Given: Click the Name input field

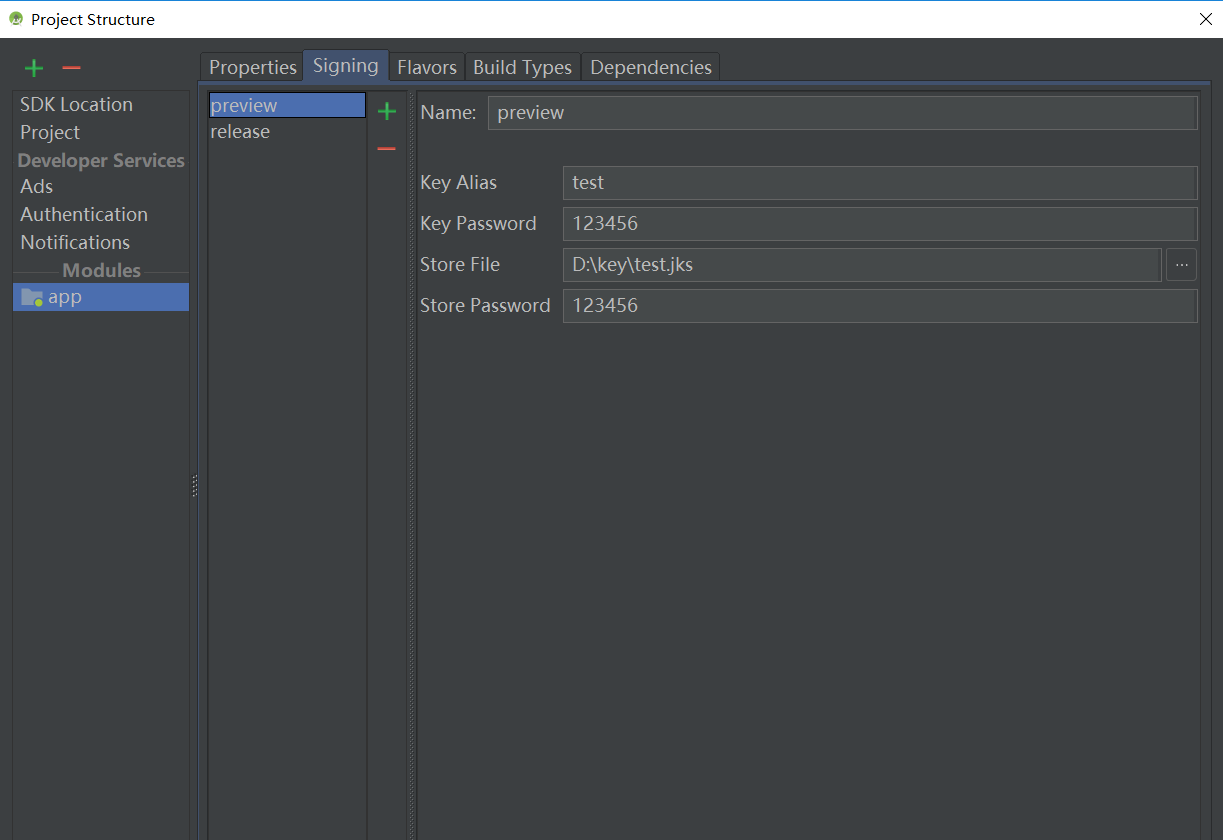Looking at the screenshot, I should pyautogui.click(x=842, y=113).
